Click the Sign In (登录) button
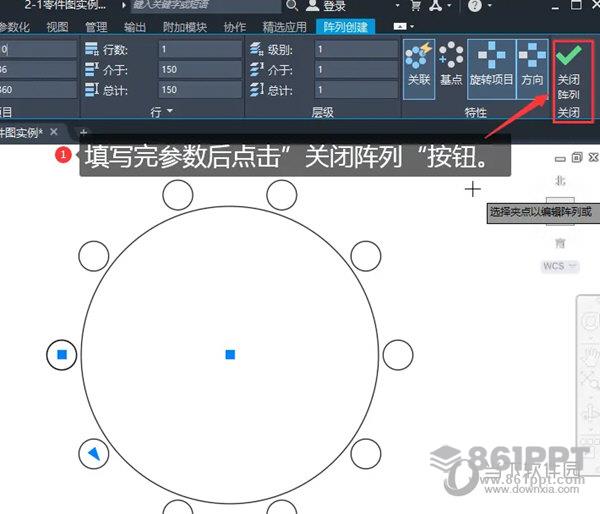The width and height of the screenshot is (600, 514). point(332,6)
